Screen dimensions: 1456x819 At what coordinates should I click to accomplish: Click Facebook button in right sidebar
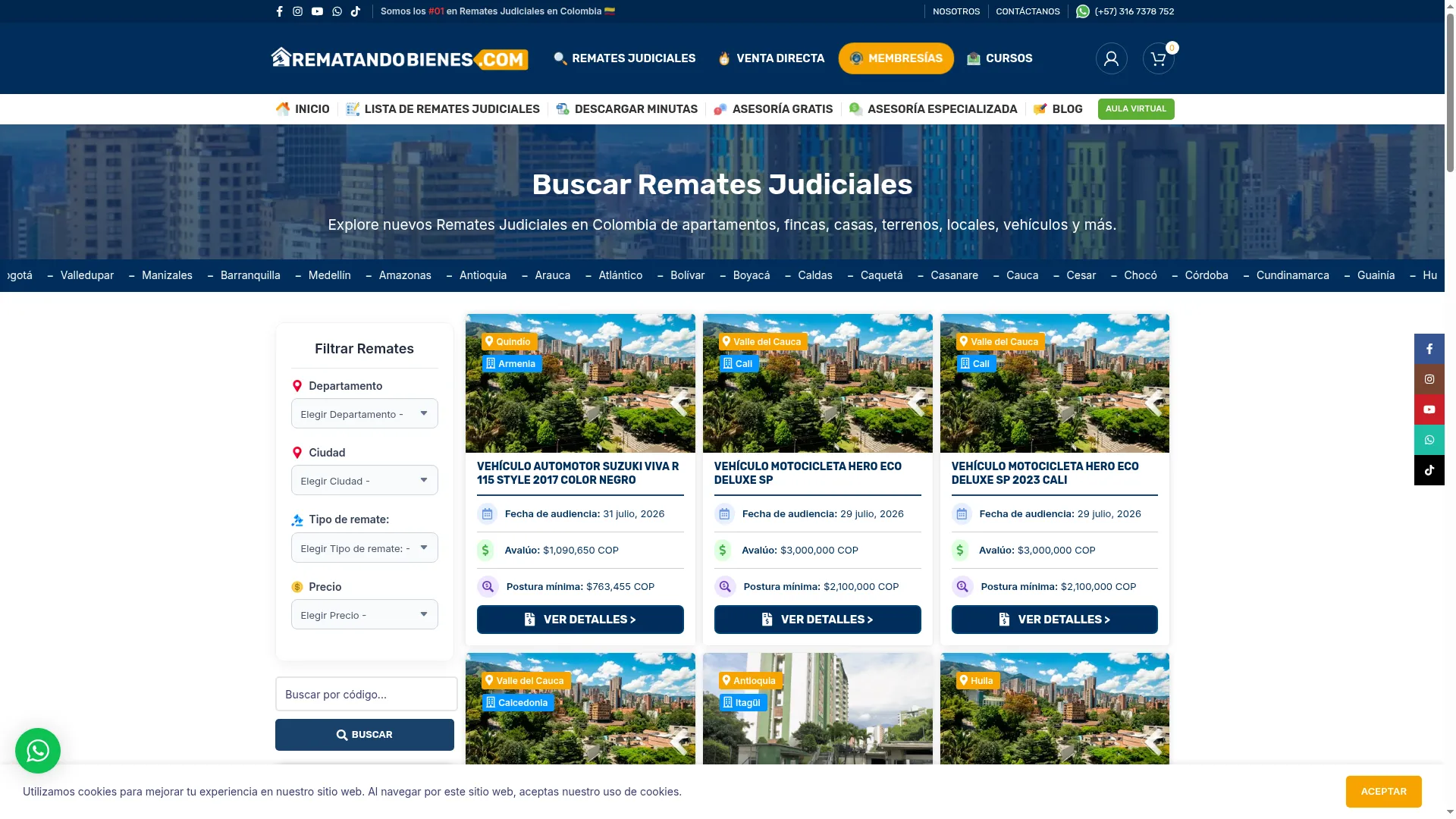[1429, 349]
